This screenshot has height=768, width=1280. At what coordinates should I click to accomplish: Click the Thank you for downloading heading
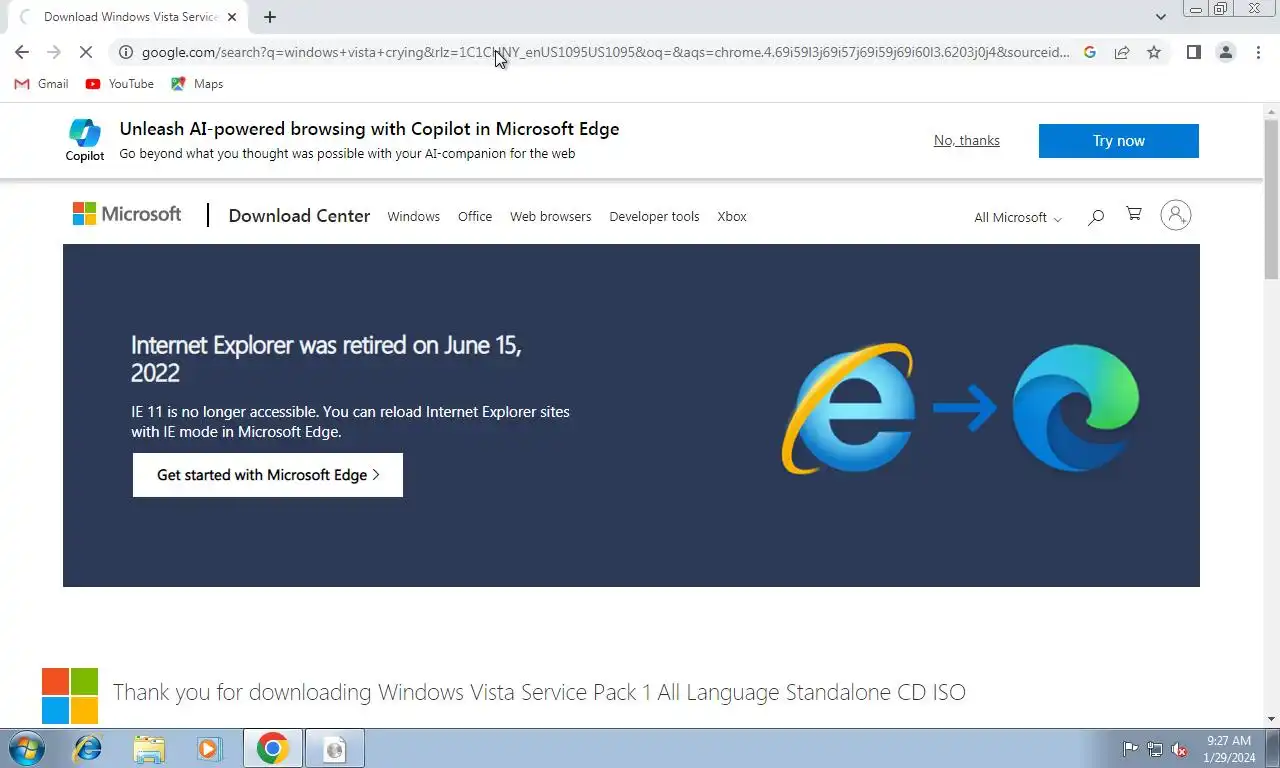(539, 692)
